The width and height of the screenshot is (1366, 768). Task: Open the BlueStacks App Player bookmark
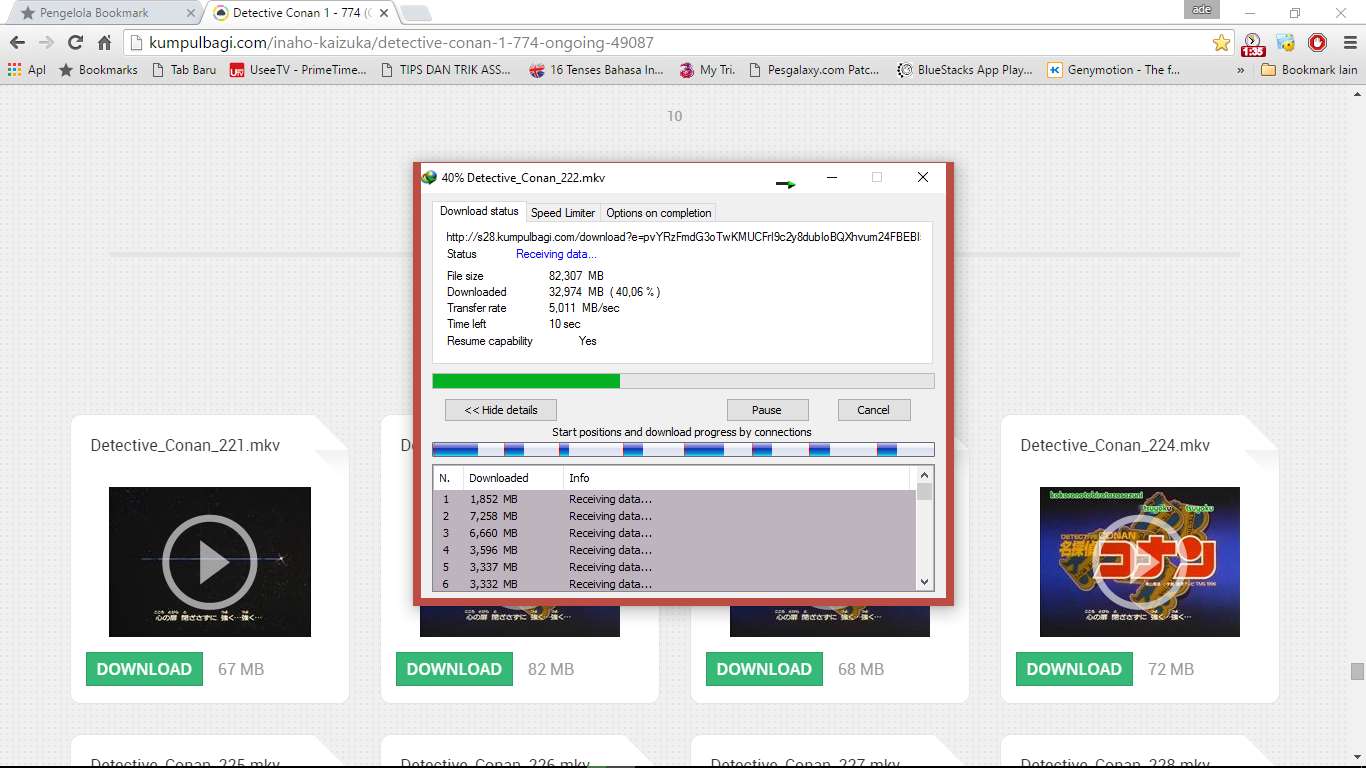click(x=963, y=70)
